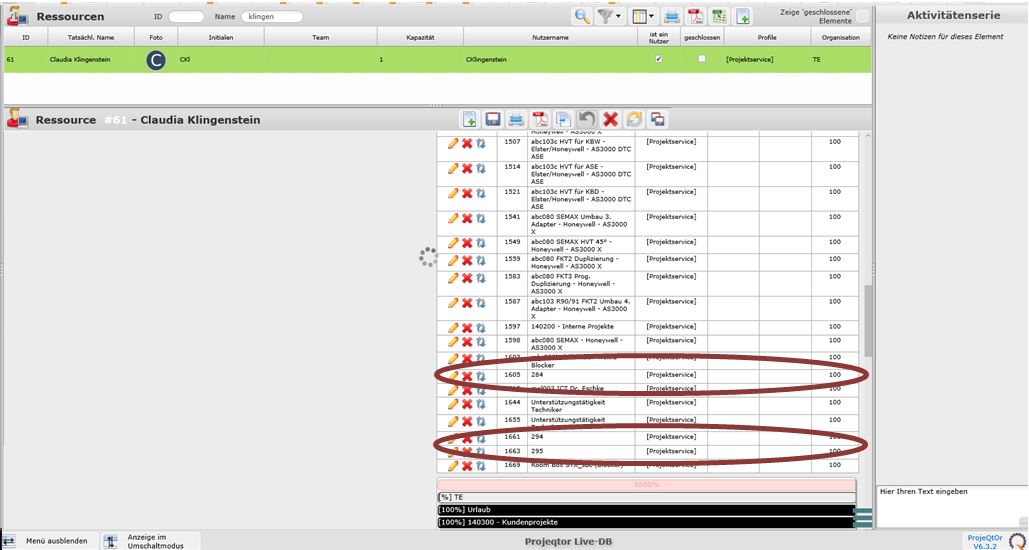1029x550 pixels.
Task: Save the resource Claudia Klingenstein
Action: pyautogui.click(x=493, y=120)
